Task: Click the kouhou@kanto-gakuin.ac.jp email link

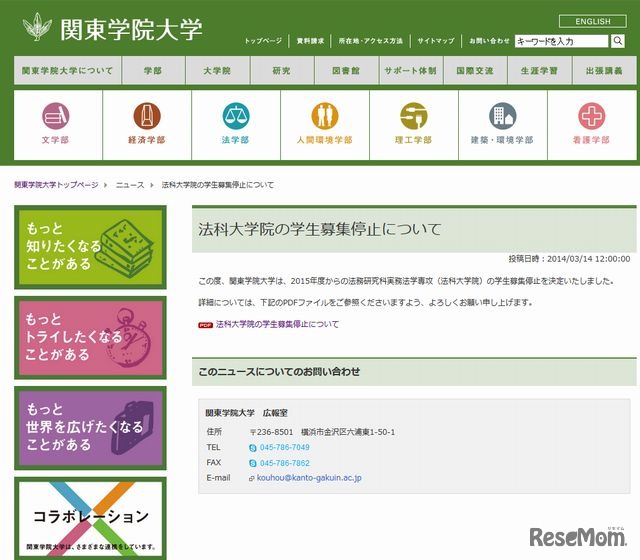Action: tap(309, 478)
